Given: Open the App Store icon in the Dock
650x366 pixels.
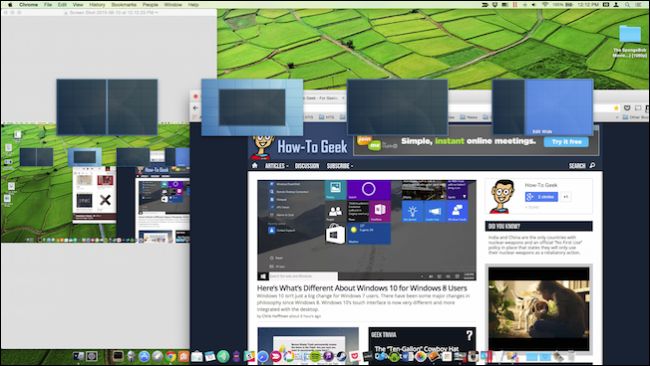Looking at the screenshot, I should (144, 356).
